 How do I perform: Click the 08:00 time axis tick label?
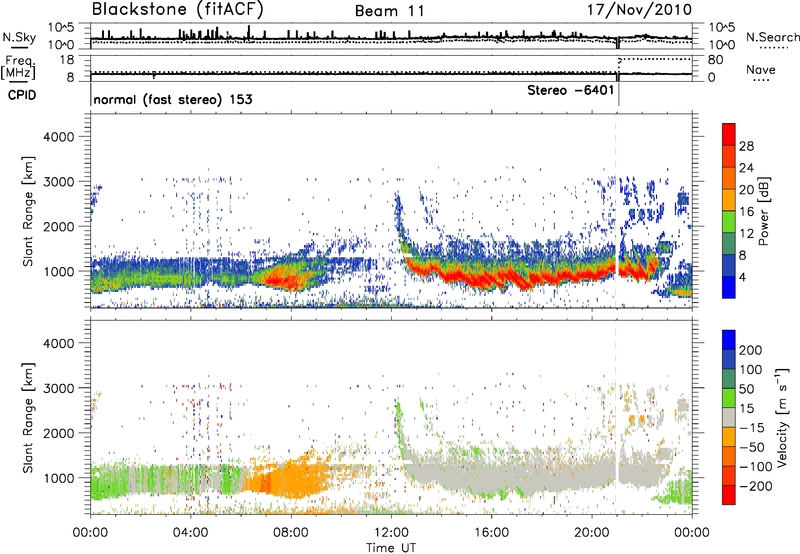click(x=291, y=533)
